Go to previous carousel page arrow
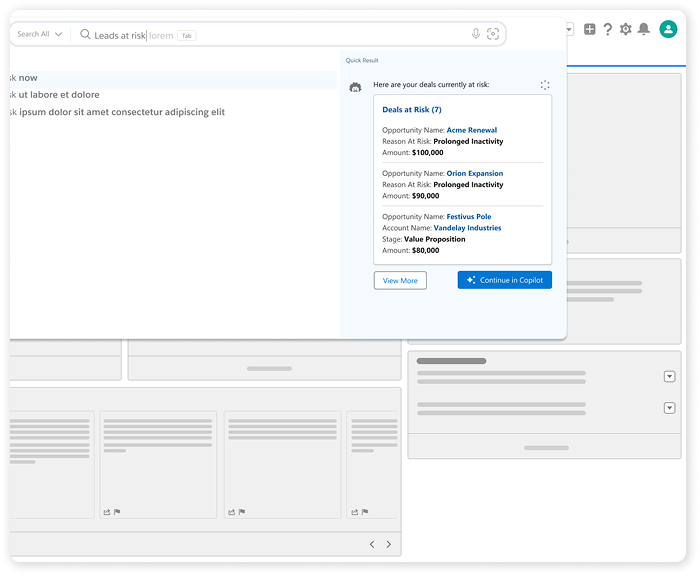 tap(372, 544)
